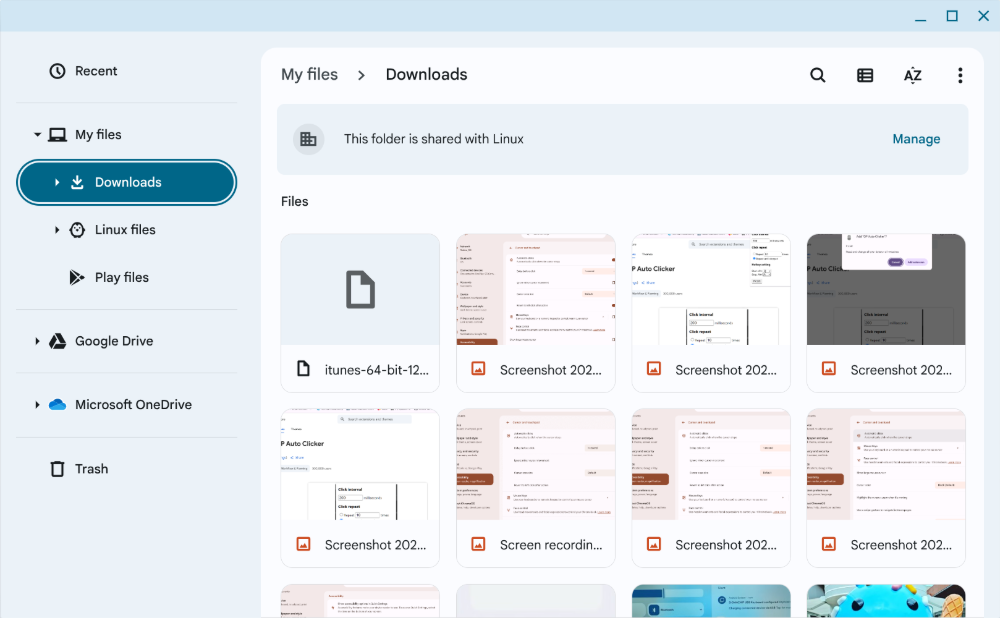The height and width of the screenshot is (618, 1000).
Task: Click the Microsoft OneDrive cloud icon
Action: pos(57,404)
